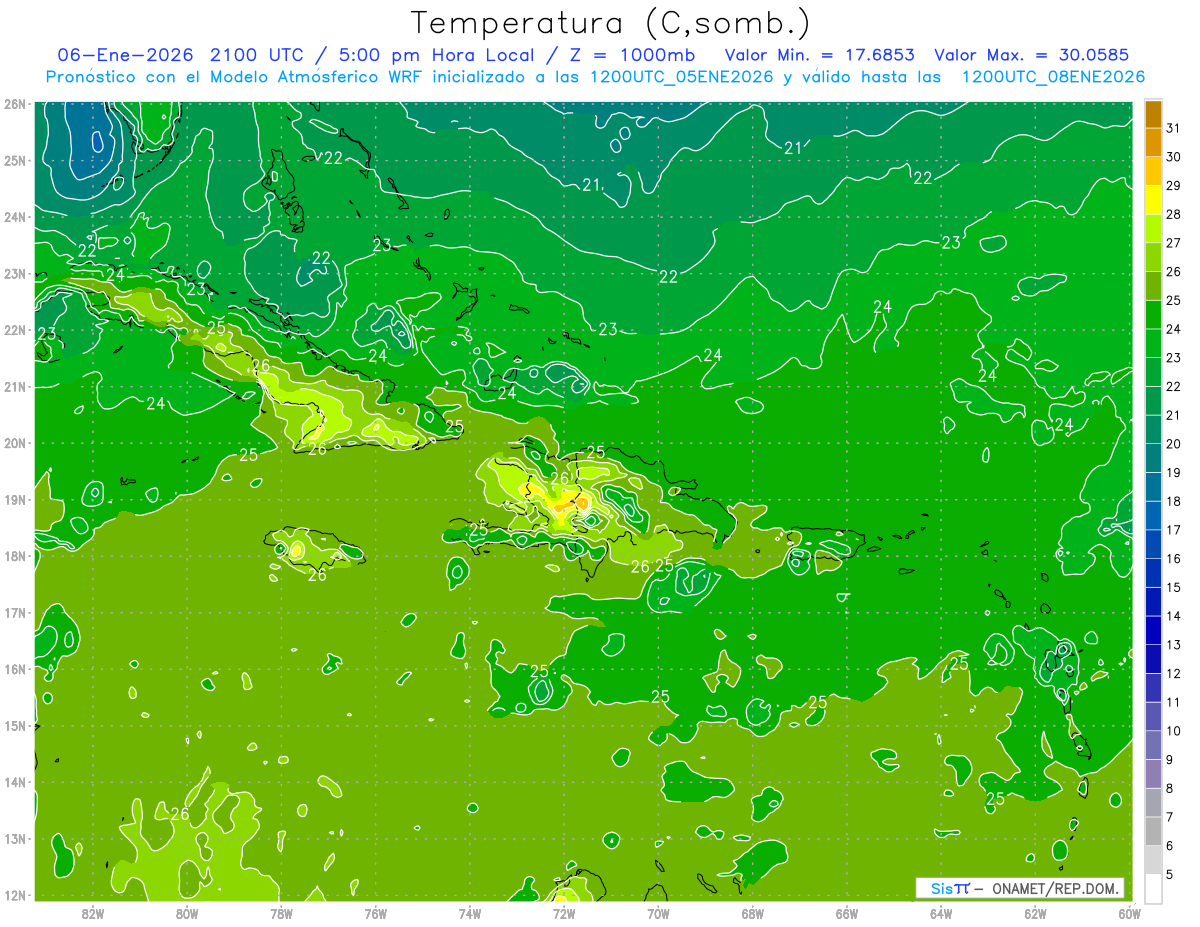Image resolution: width=1200 pixels, height=927 pixels.
Task: Click legend scale value 28
Action: [1173, 214]
